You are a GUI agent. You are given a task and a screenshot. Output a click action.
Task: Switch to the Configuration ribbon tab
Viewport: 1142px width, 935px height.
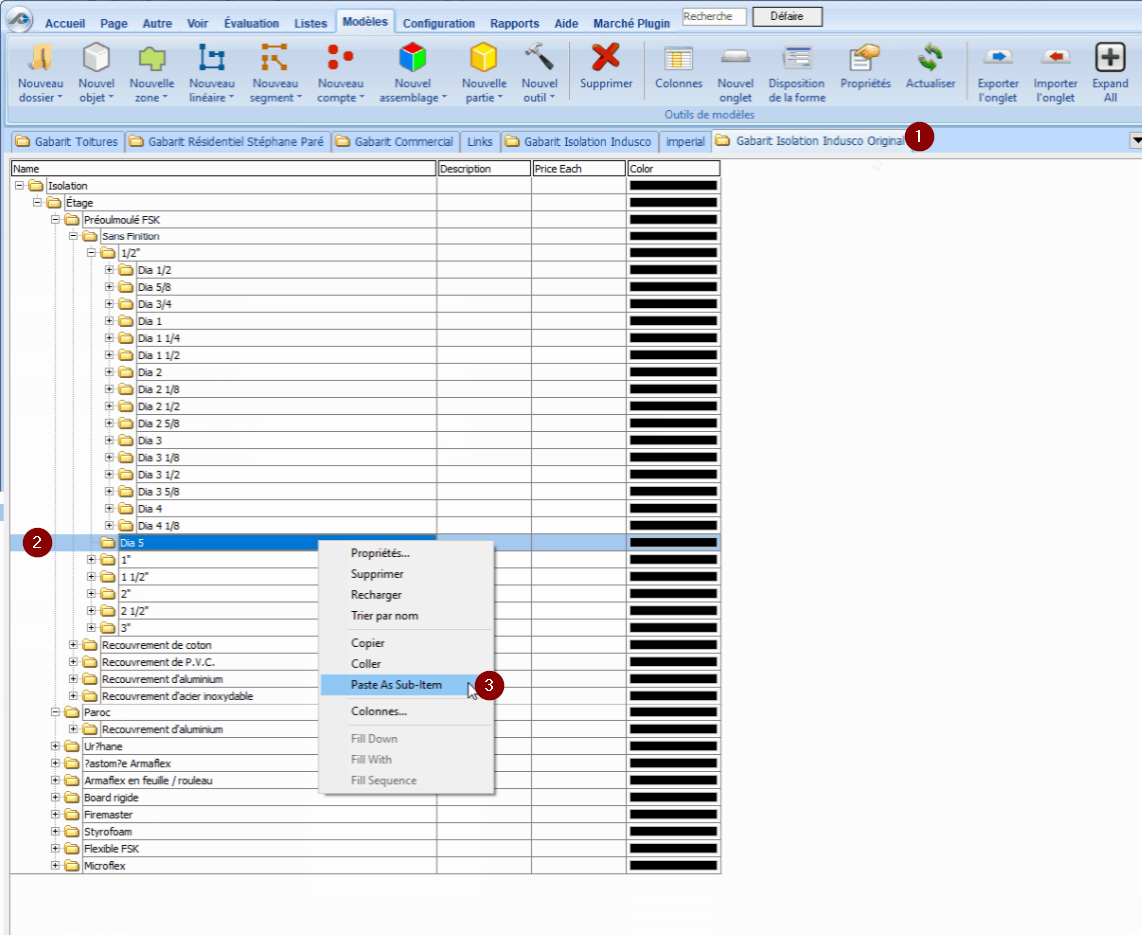click(x=439, y=23)
